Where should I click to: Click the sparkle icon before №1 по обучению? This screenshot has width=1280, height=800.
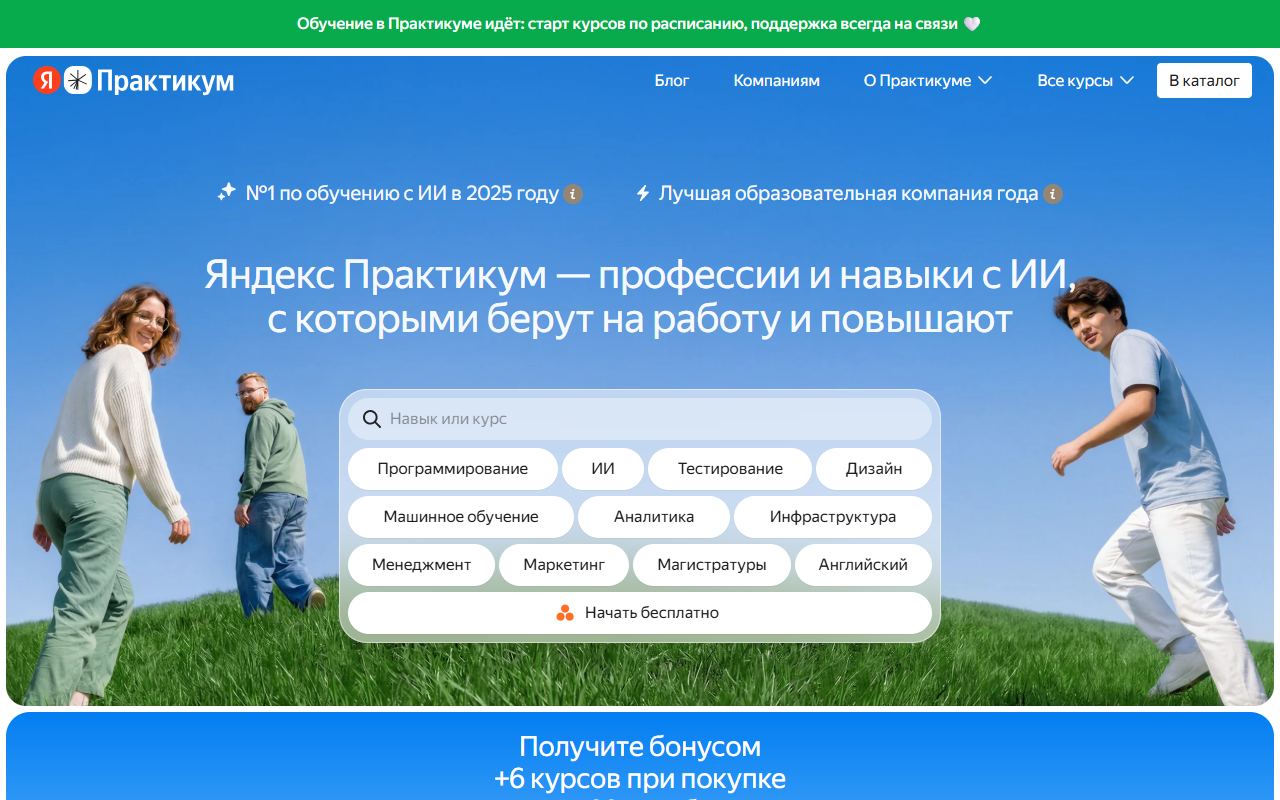pyautogui.click(x=227, y=192)
